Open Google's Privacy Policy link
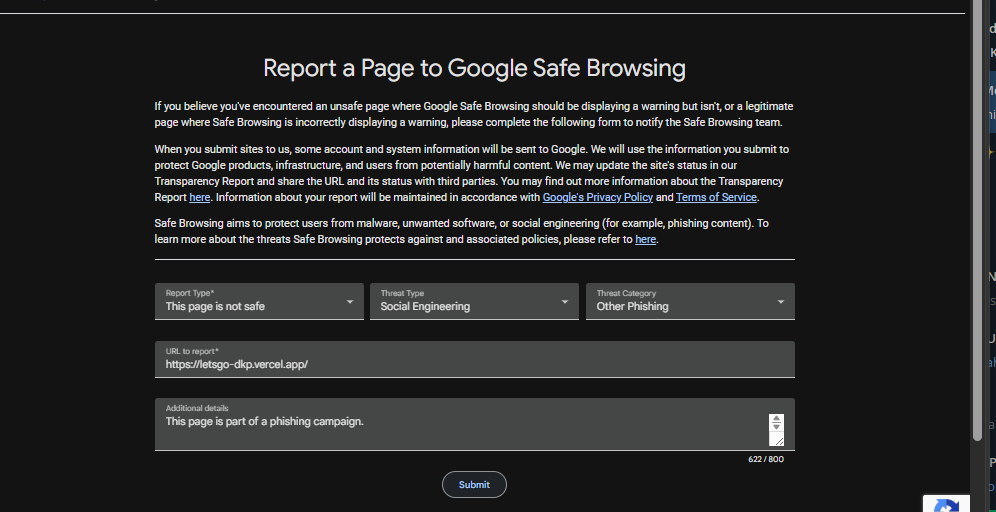Image resolution: width=996 pixels, height=512 pixels. click(x=598, y=198)
